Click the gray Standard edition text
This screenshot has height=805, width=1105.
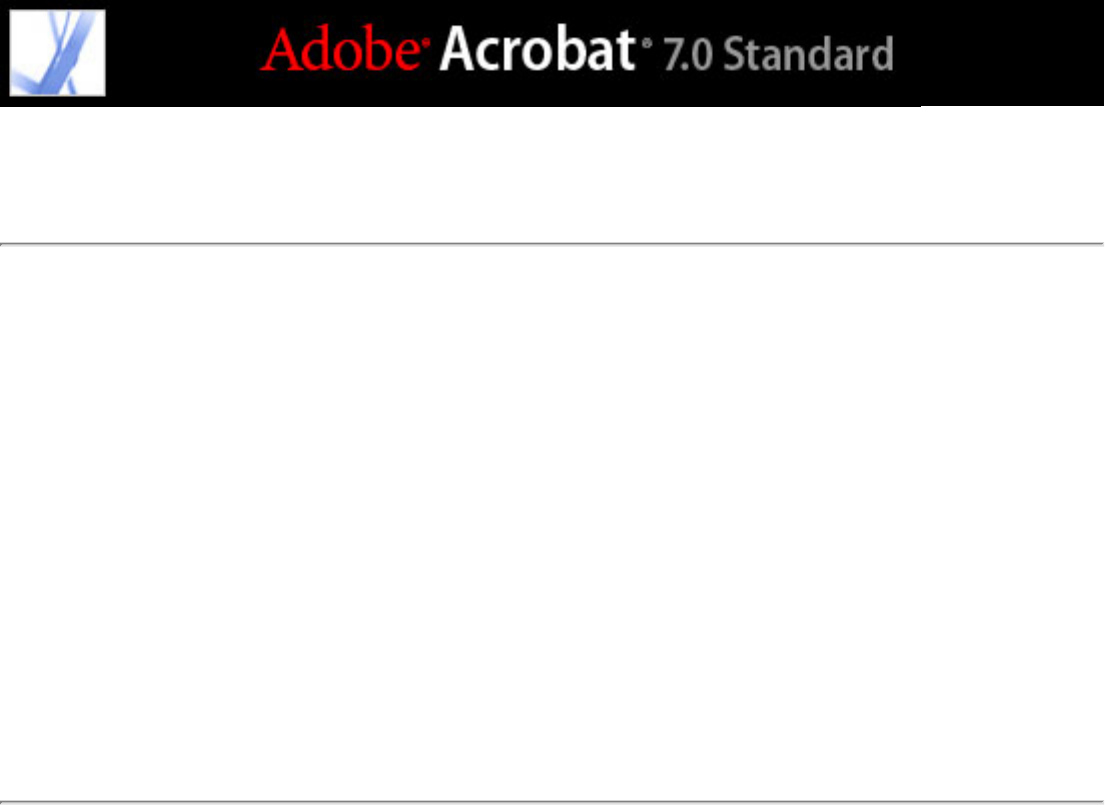809,54
